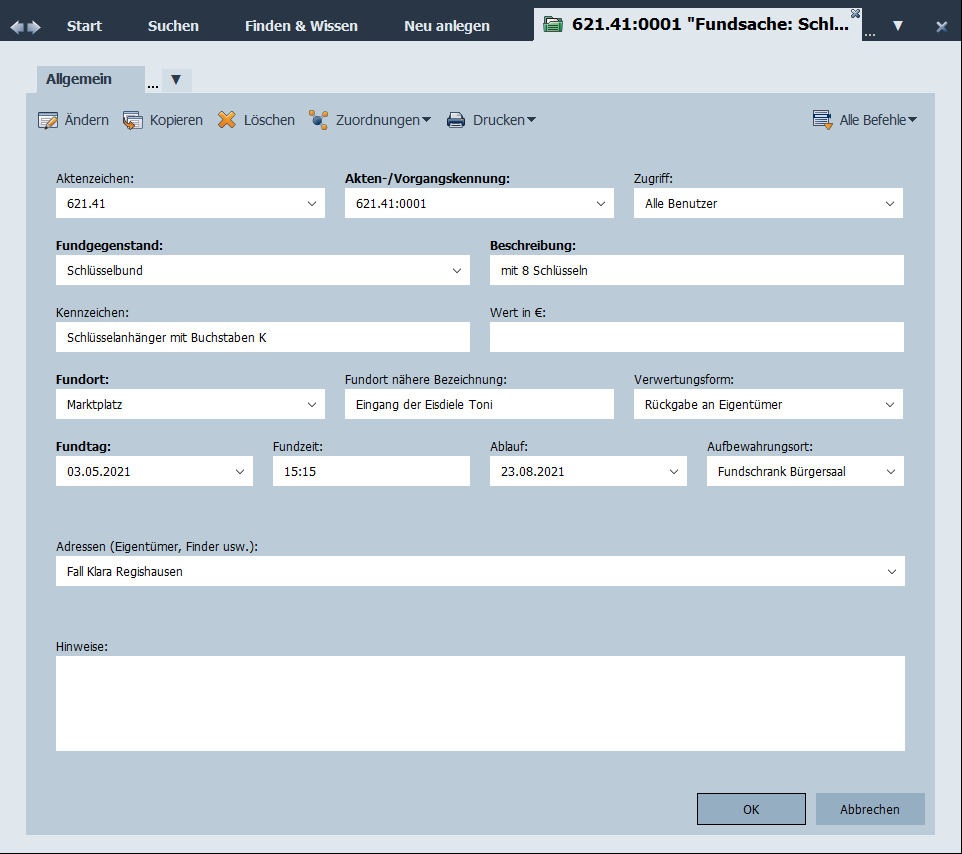Click into the Hinweise text area

(x=480, y=703)
